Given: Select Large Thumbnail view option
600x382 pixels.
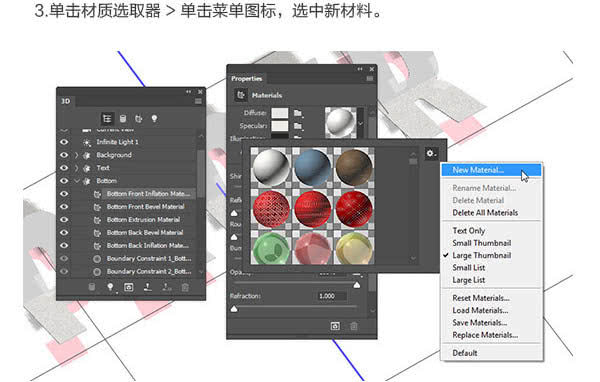Looking at the screenshot, I should tap(482, 255).
